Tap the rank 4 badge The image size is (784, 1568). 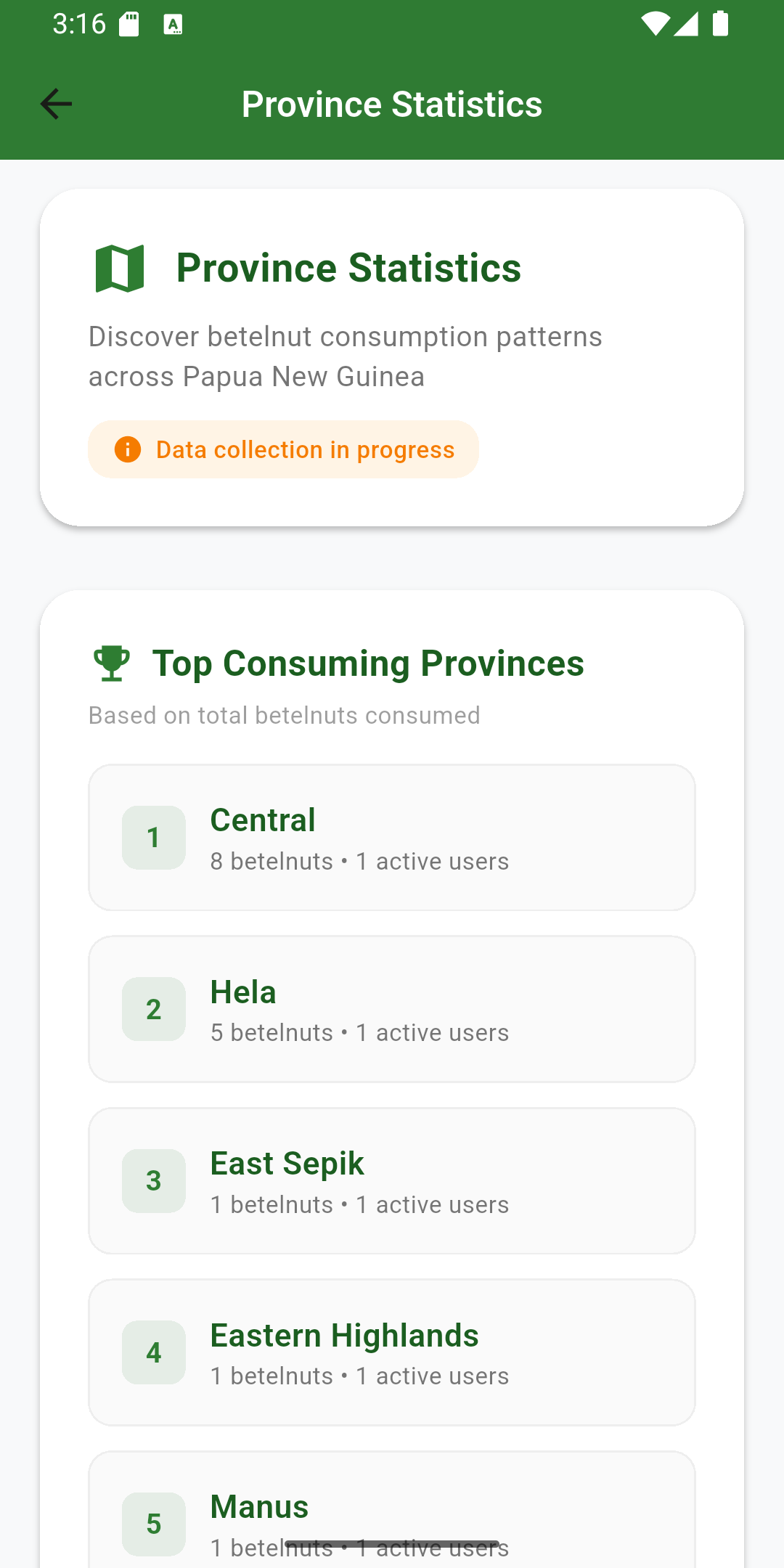coord(154,1352)
